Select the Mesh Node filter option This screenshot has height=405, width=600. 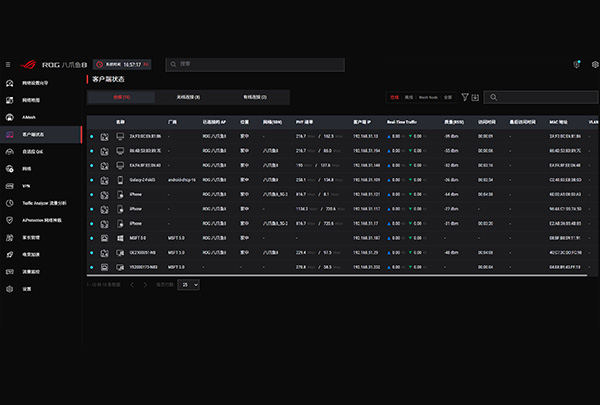[428, 97]
